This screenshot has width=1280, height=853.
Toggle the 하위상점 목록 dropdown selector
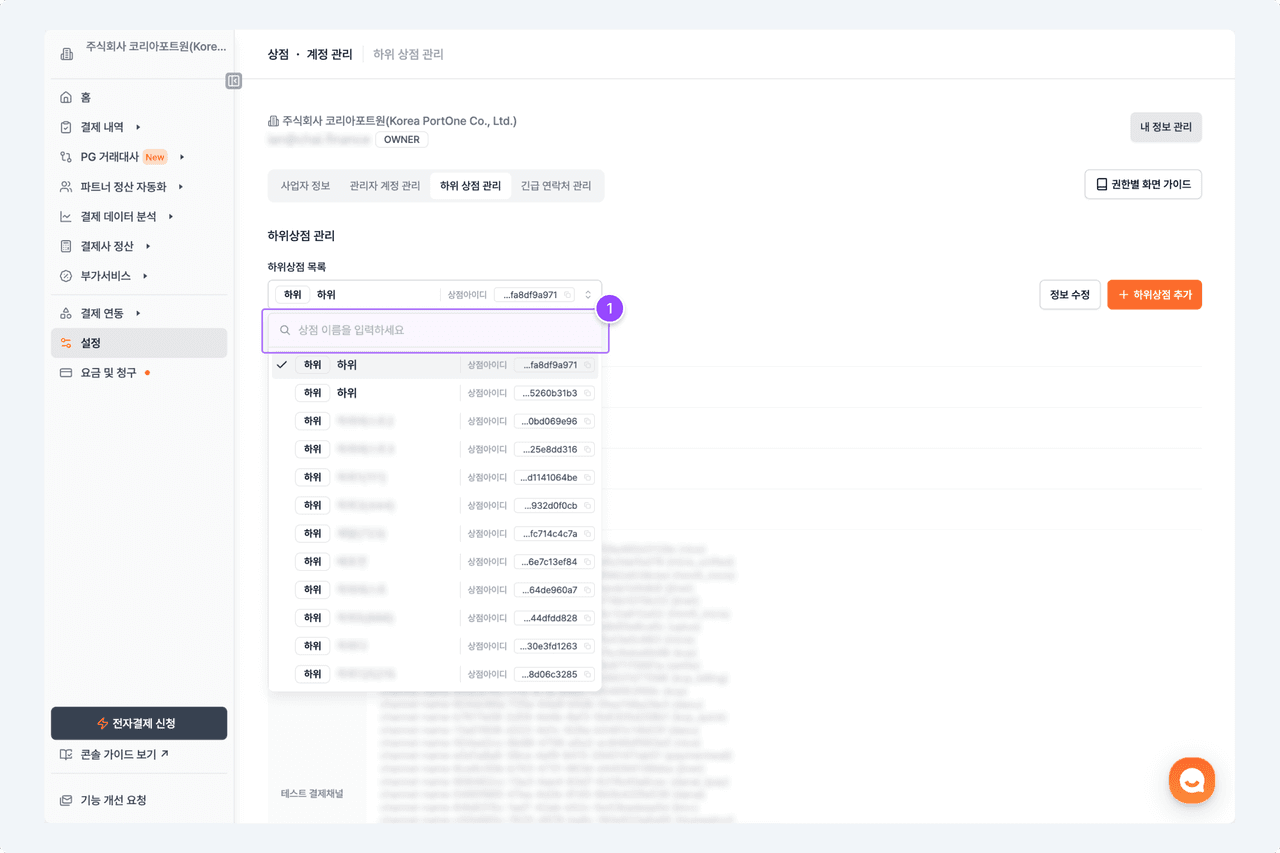click(x=588, y=295)
